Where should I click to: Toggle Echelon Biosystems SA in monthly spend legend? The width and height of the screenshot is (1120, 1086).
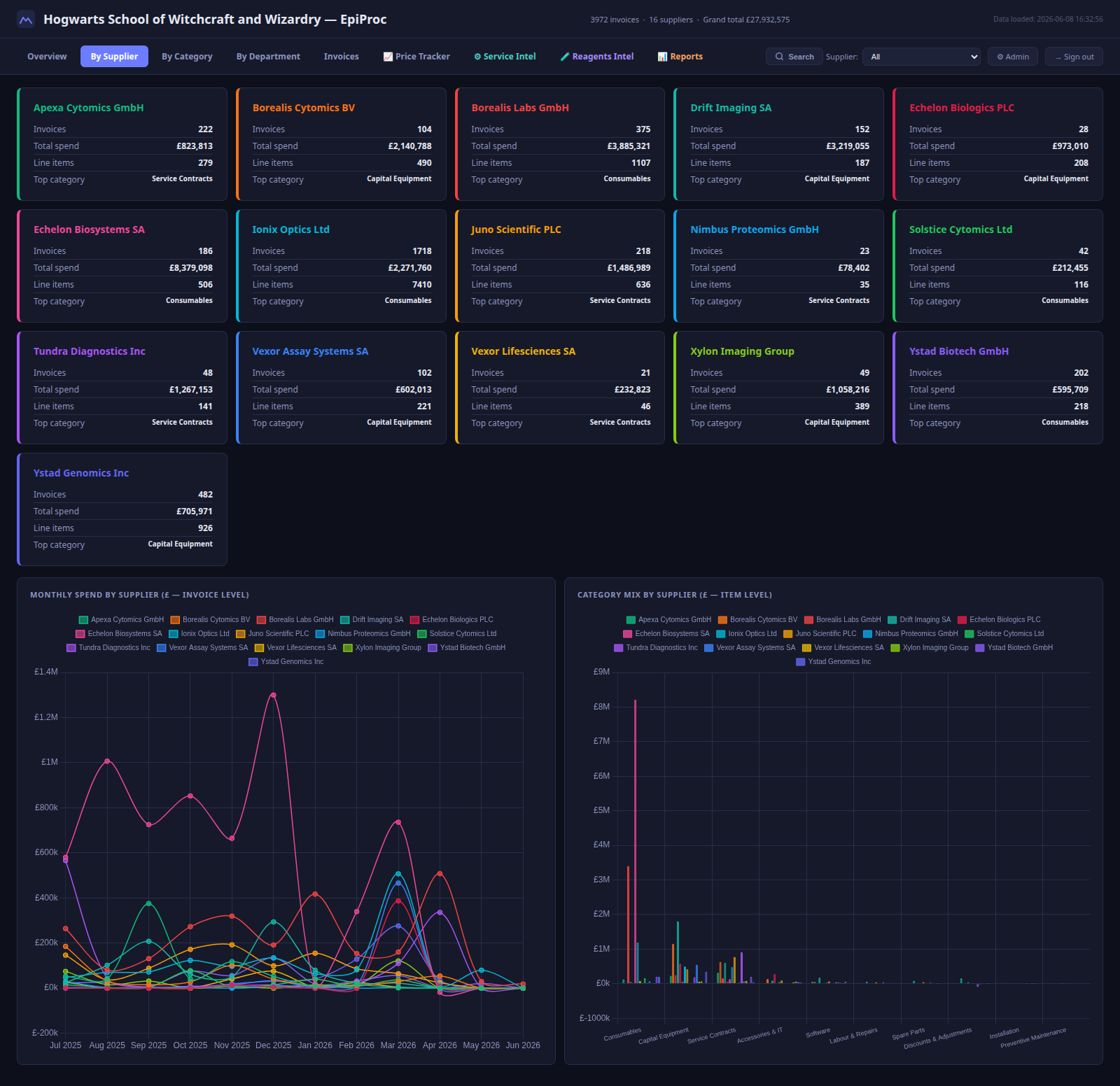[119, 634]
